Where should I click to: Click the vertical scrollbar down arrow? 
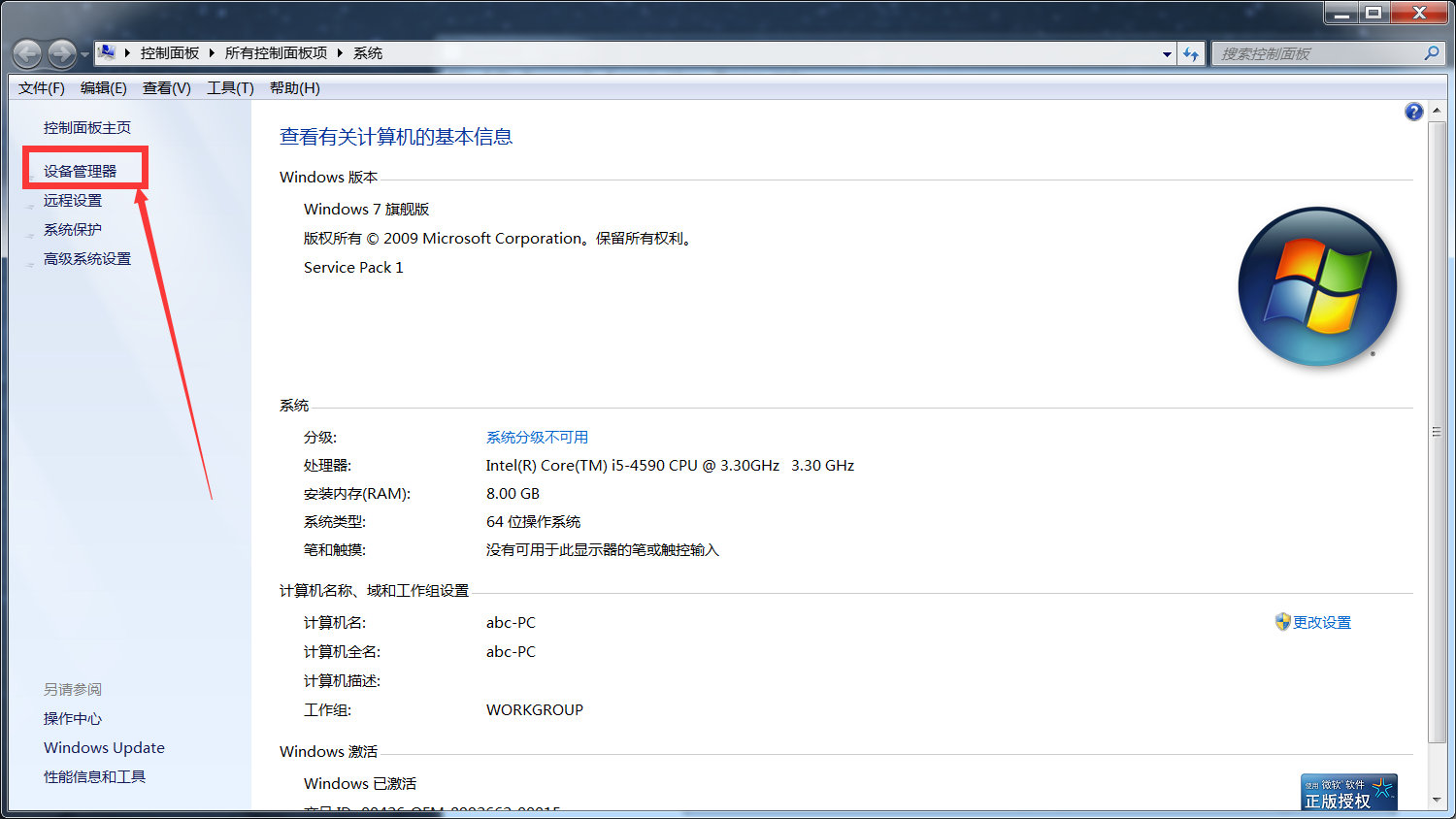1437,800
